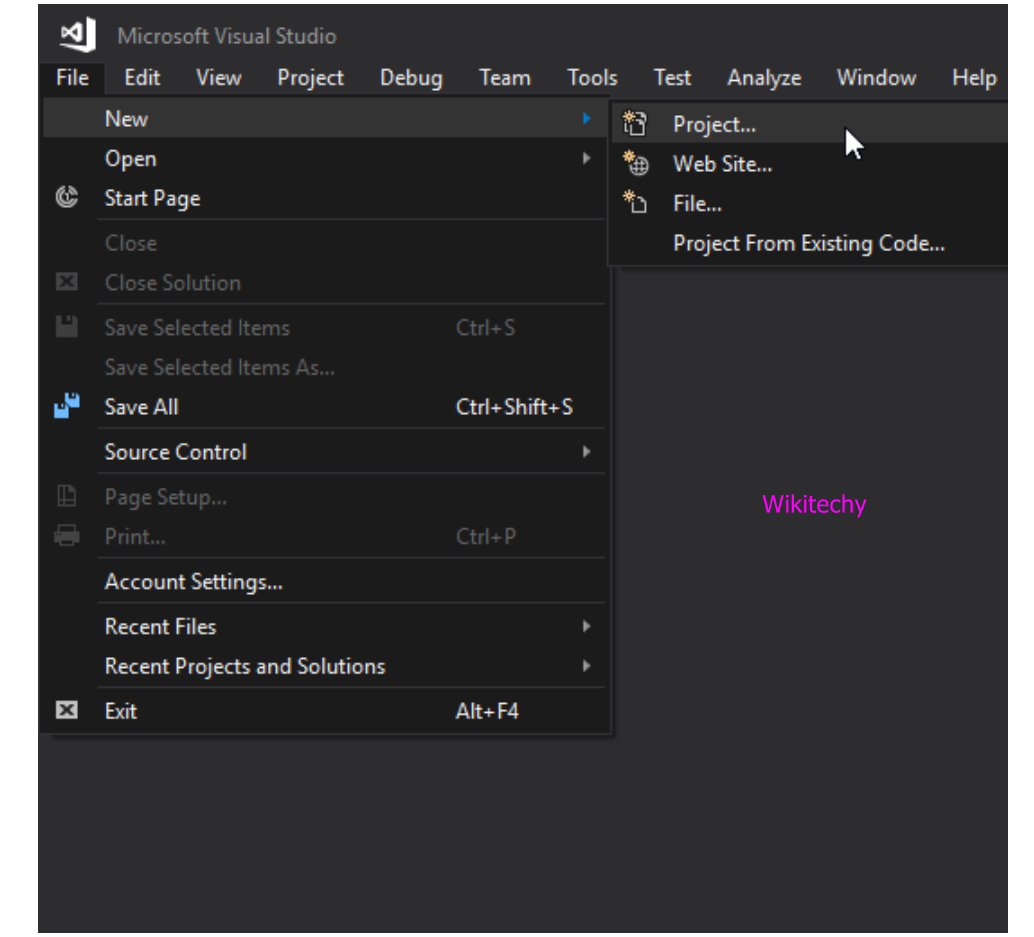This screenshot has height=937, width=1034.
Task: Click the Print printer icon
Action: pos(67,537)
